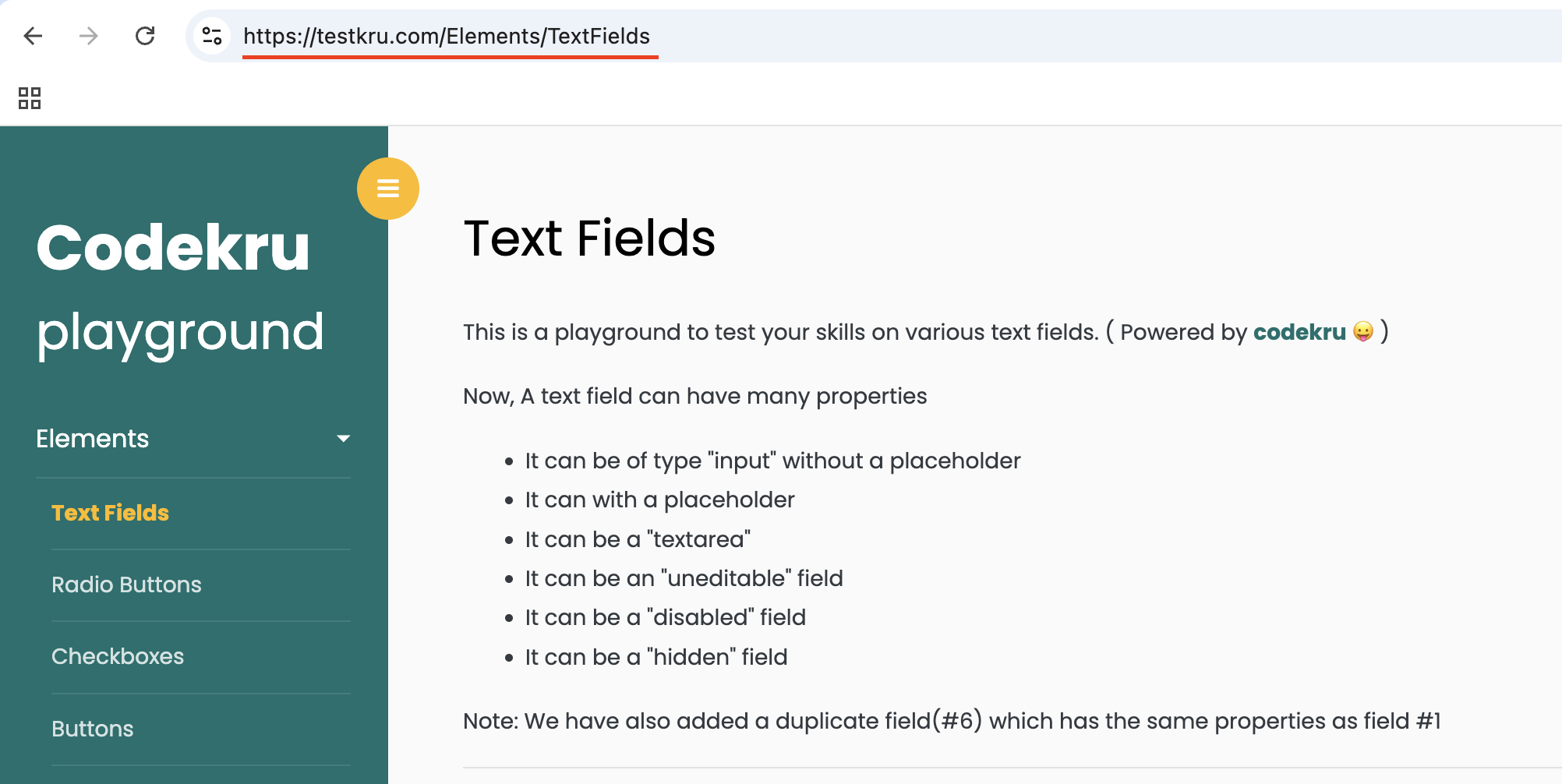Click the tongue-out emoji next to codekru
This screenshot has width=1562, height=784.
(x=1362, y=334)
